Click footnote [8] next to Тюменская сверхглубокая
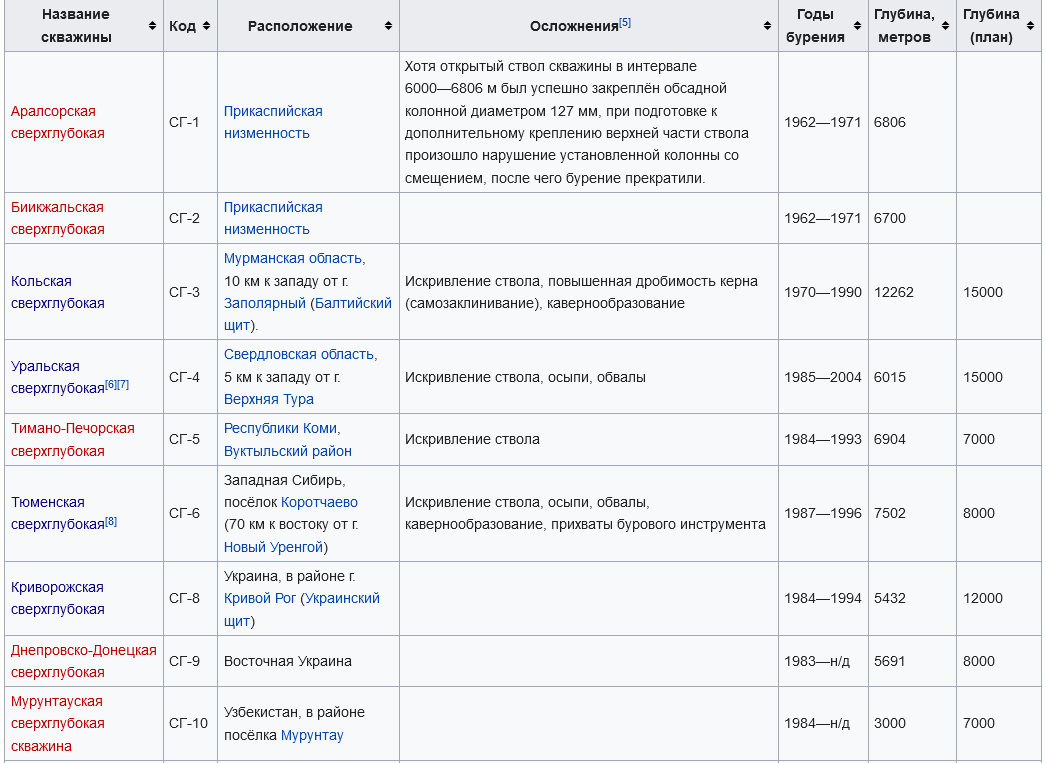The width and height of the screenshot is (1046, 763). coord(111,521)
